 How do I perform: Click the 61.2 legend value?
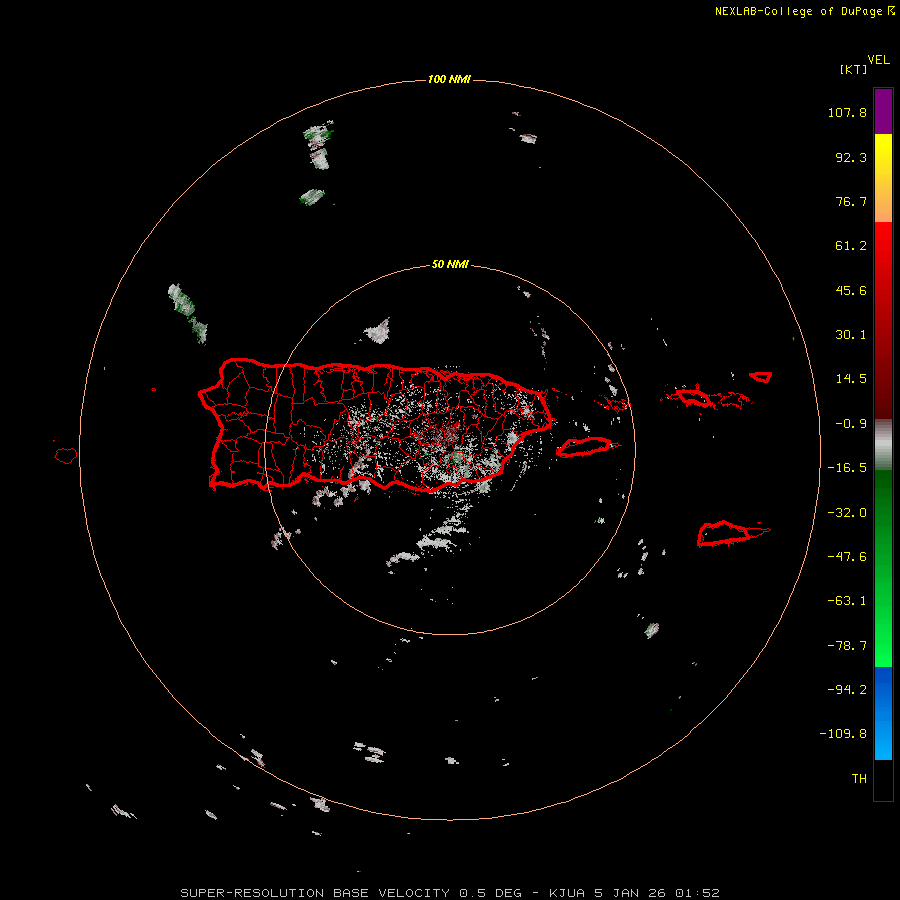tap(851, 246)
